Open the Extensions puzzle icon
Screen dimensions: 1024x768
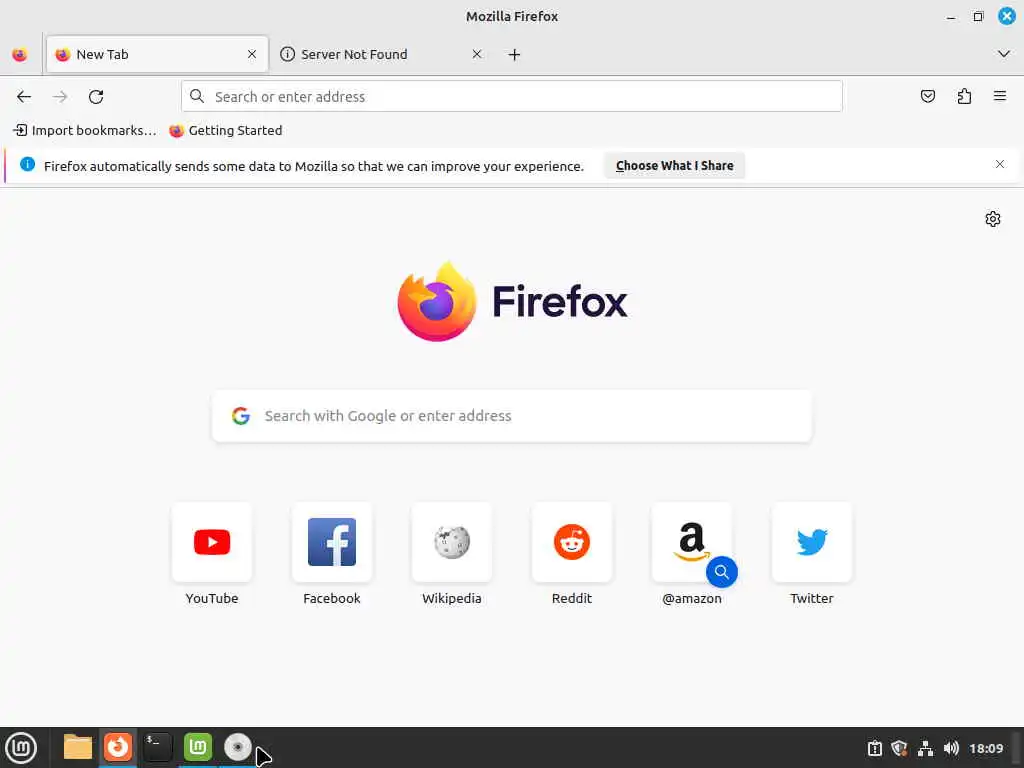click(964, 97)
